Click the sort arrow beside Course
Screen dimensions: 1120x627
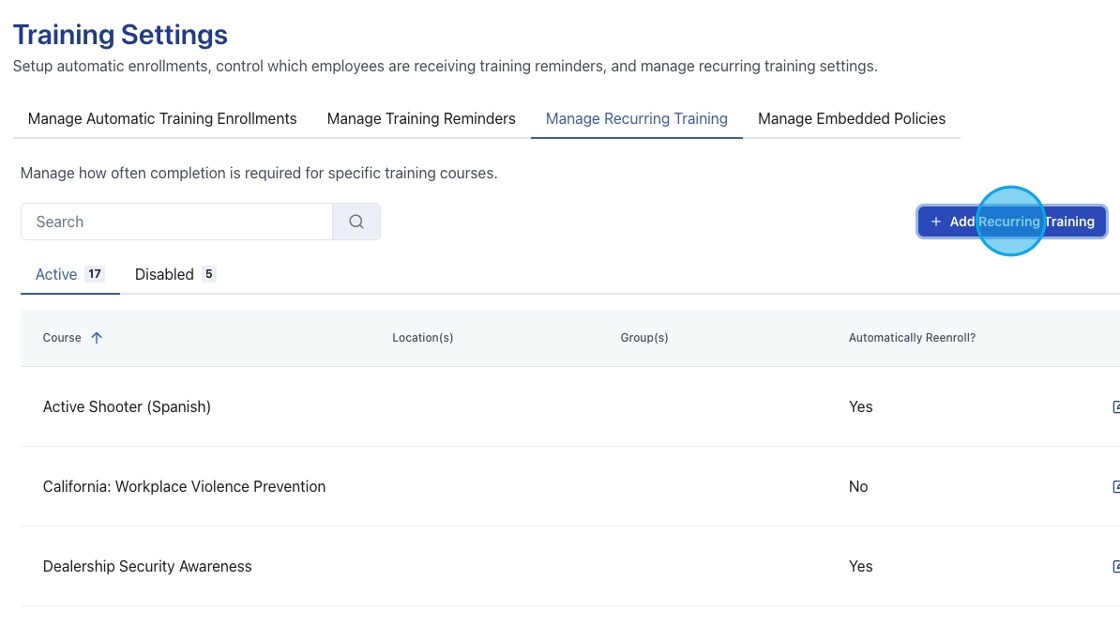point(97,338)
